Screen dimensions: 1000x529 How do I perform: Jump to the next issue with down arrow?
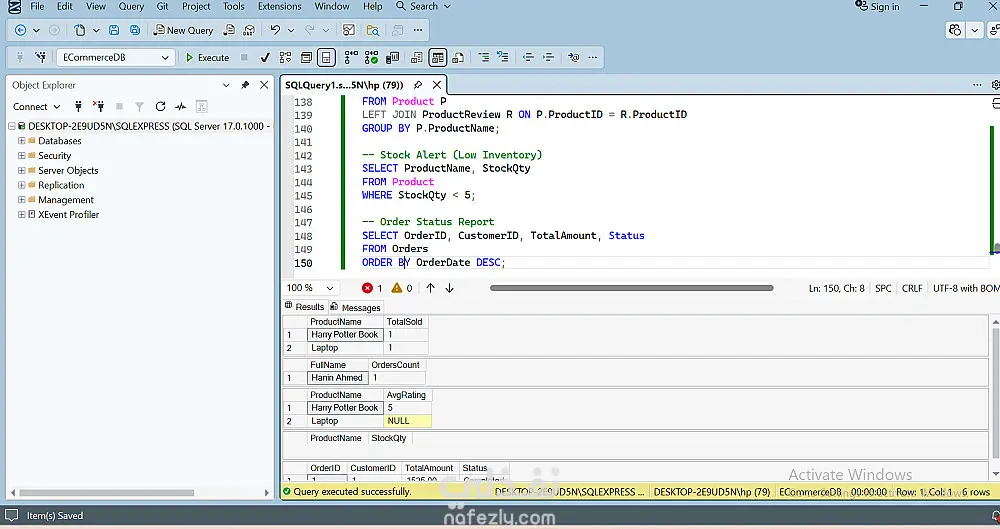(450, 288)
